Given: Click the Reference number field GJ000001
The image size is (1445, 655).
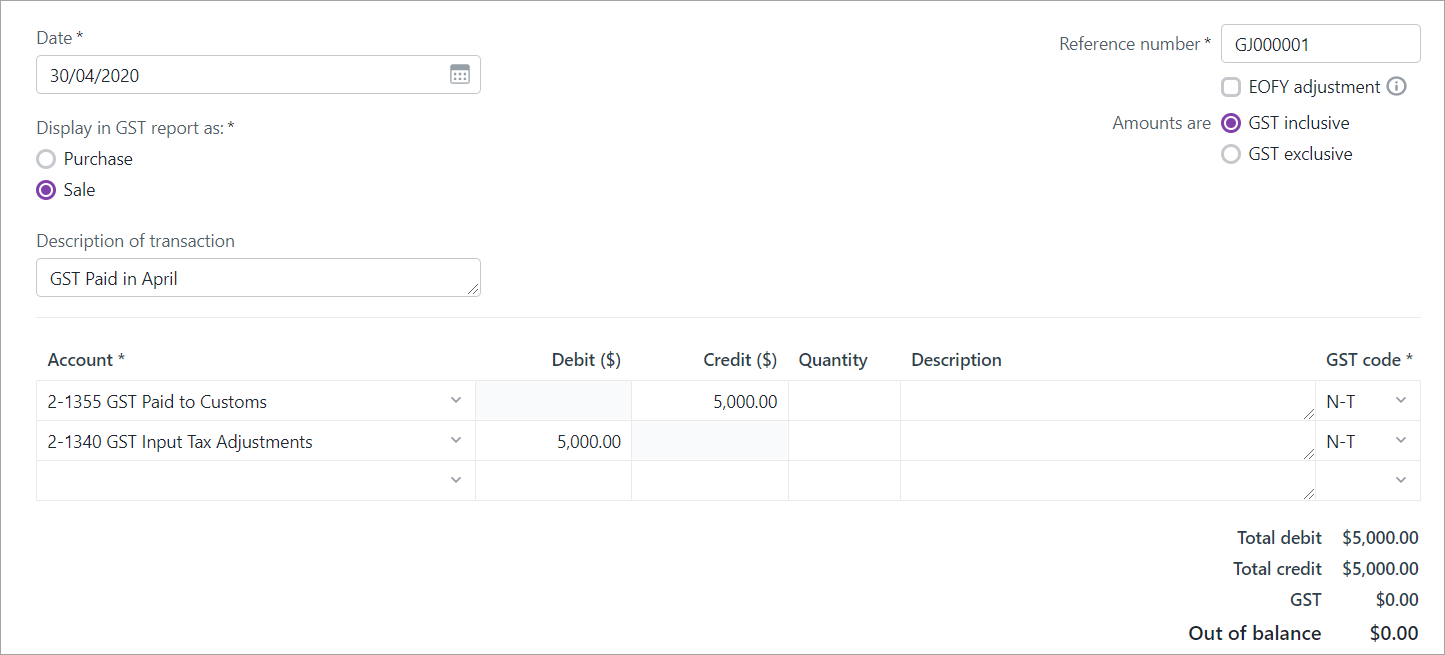Looking at the screenshot, I should point(1319,44).
